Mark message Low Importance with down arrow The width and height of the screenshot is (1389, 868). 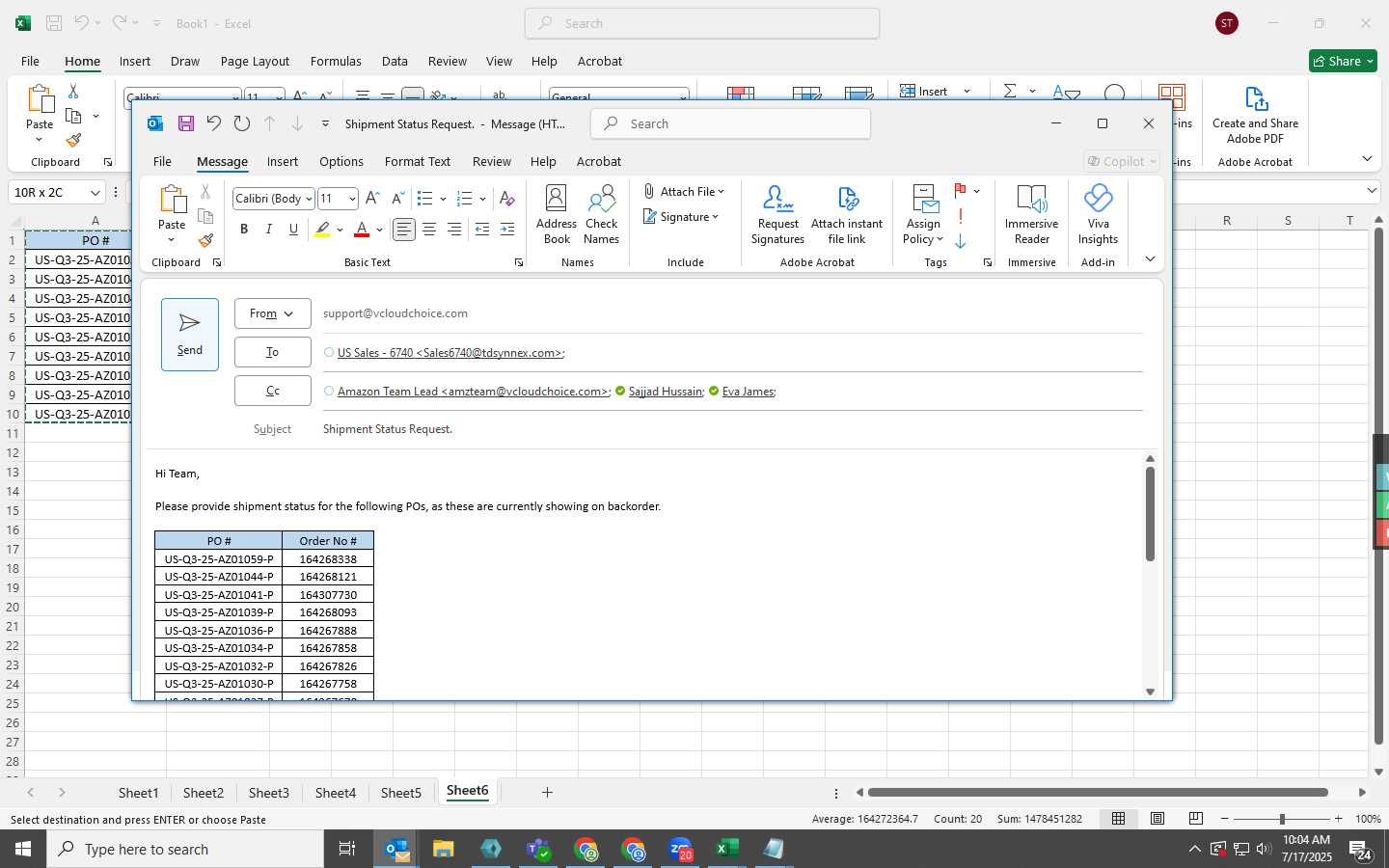(x=961, y=241)
